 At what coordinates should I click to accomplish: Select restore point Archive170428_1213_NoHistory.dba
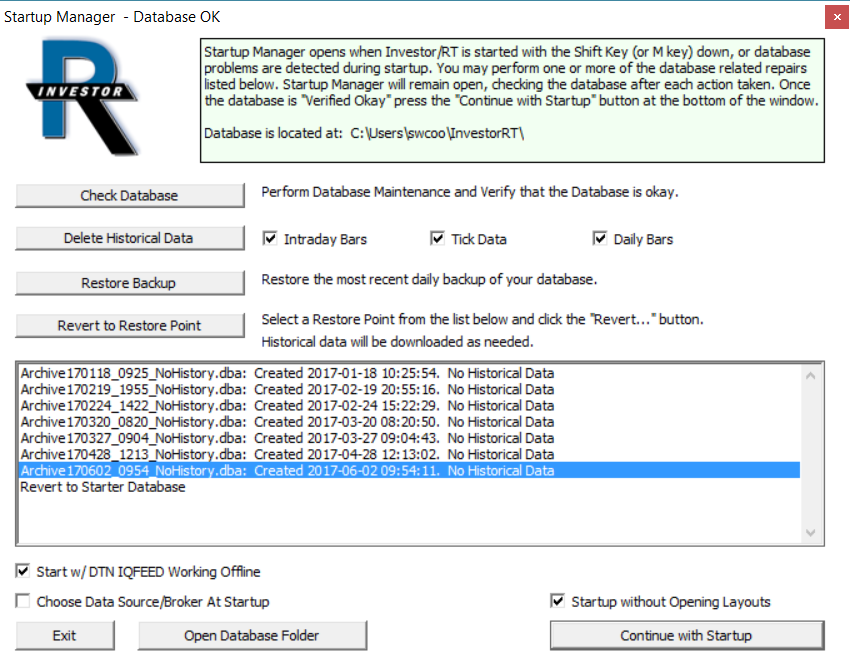(409, 454)
